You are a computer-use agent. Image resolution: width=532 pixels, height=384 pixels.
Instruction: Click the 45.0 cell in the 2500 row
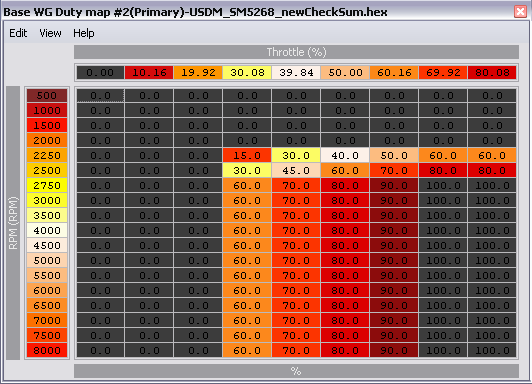(296, 171)
